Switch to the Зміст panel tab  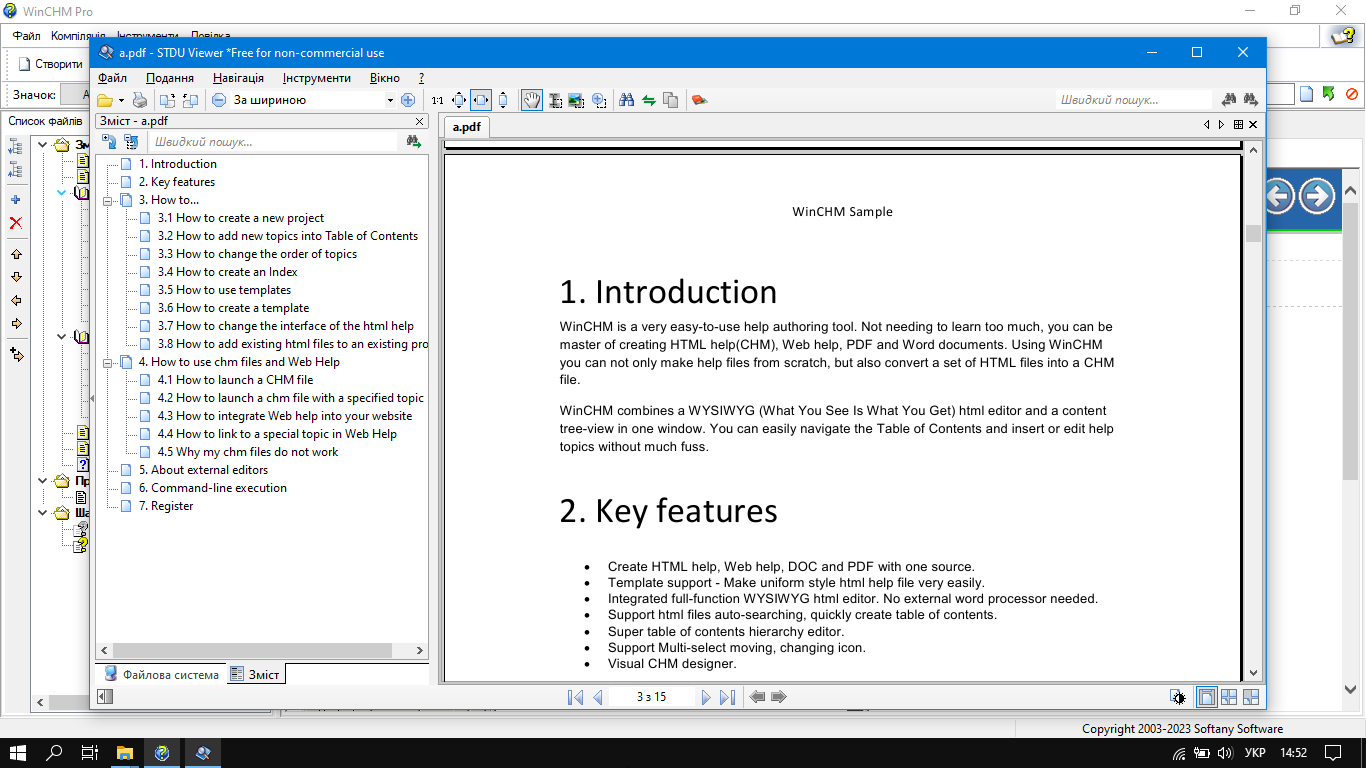(256, 674)
